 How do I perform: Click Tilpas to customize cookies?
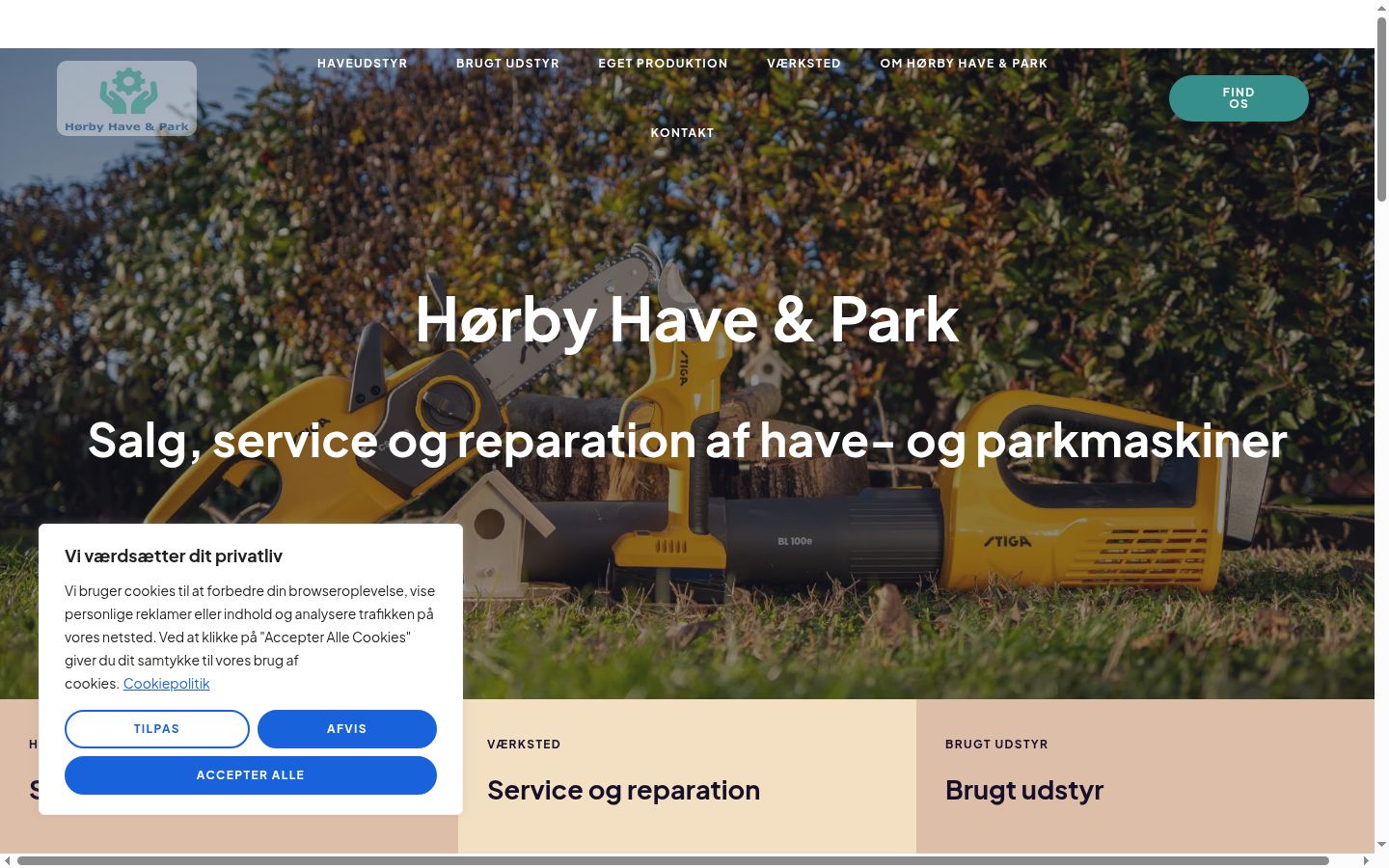coord(157,729)
